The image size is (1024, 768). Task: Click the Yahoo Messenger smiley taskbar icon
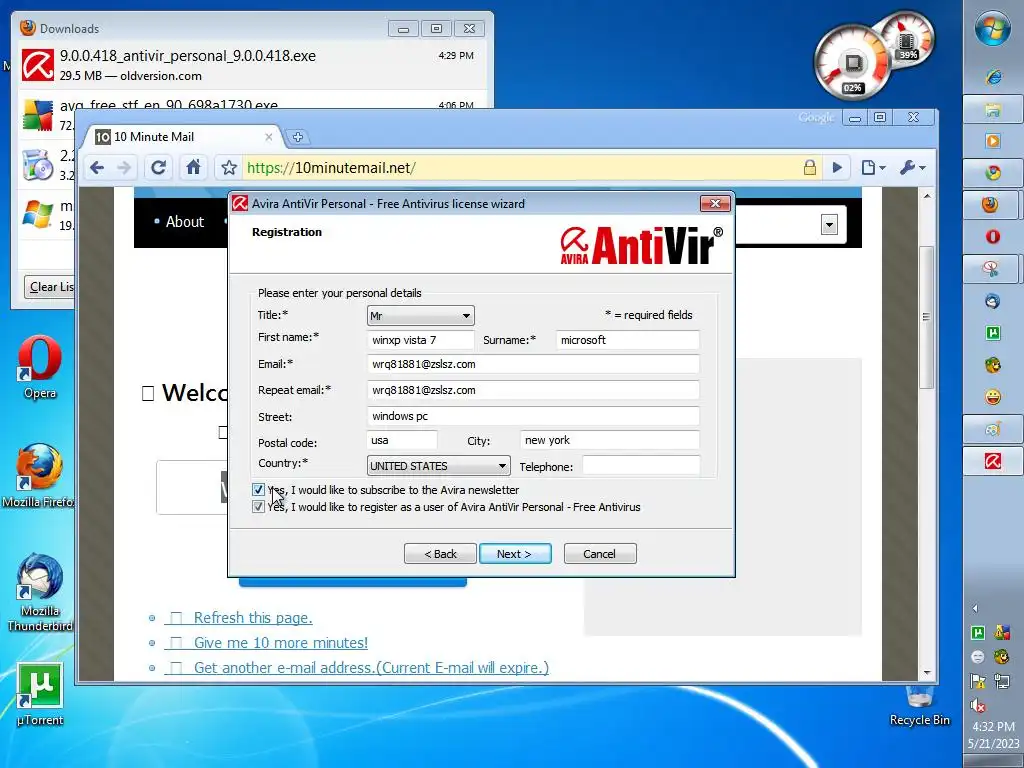993,397
